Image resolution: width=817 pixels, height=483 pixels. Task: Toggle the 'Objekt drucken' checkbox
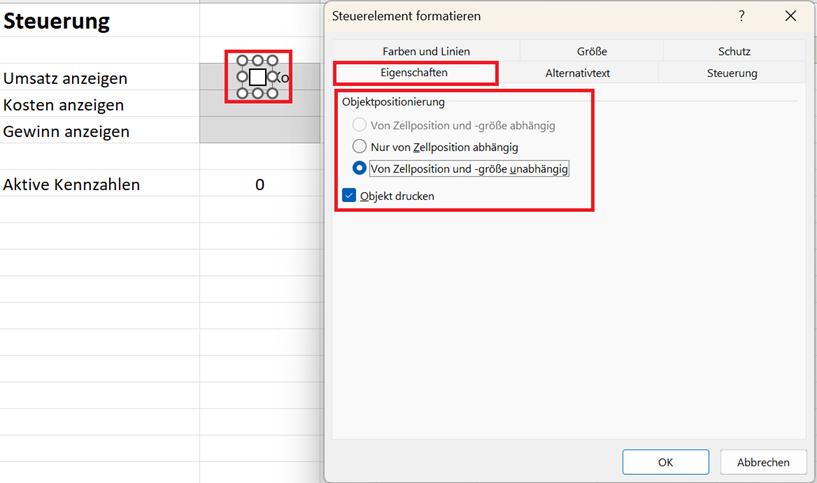(x=349, y=195)
